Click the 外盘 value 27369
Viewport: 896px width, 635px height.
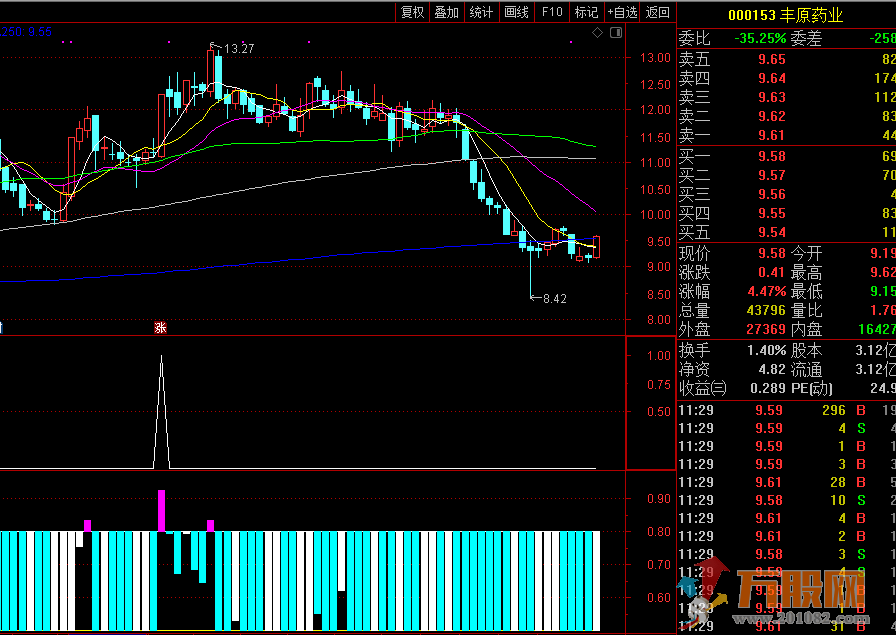[x=766, y=329]
